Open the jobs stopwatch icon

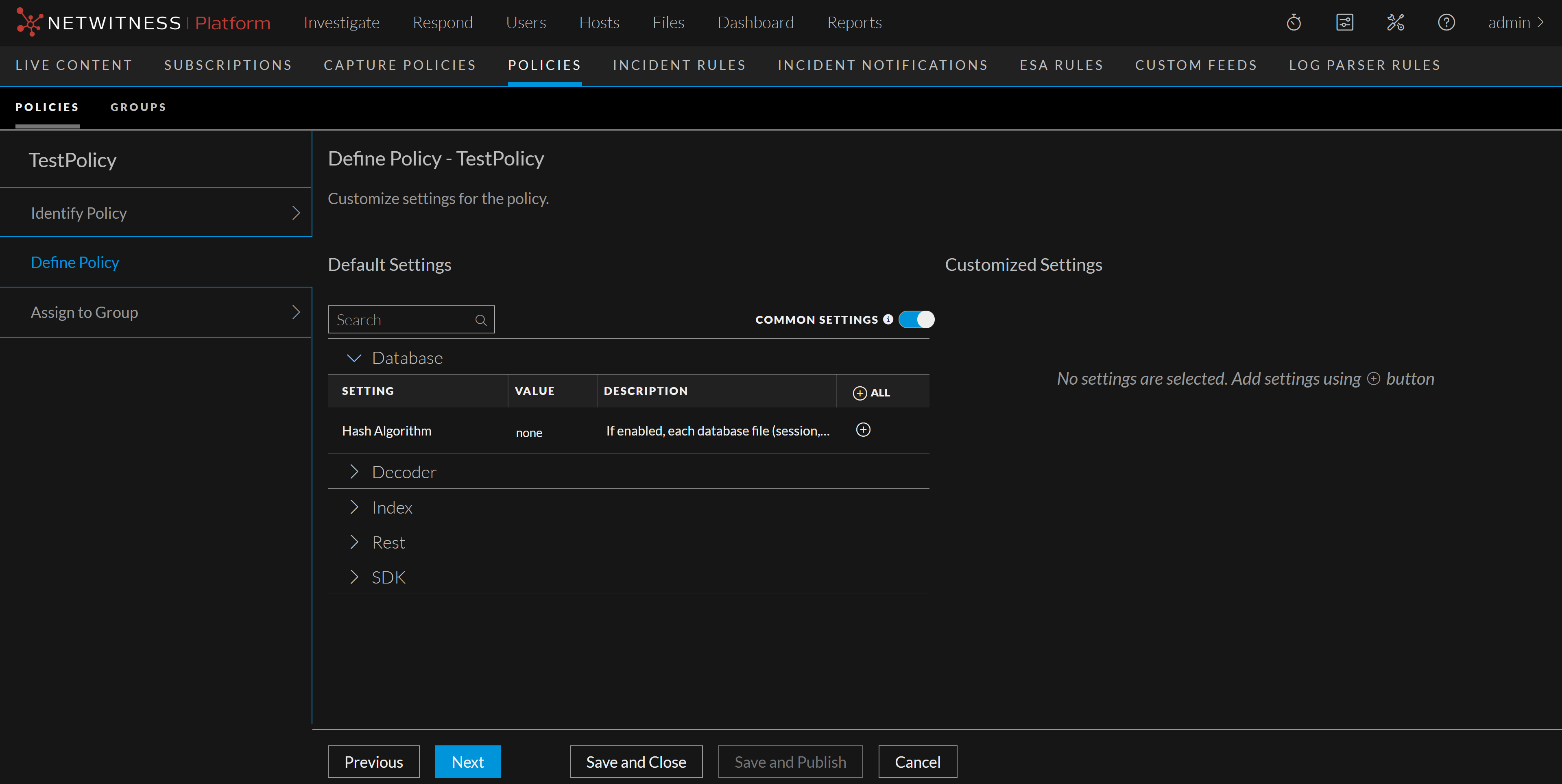pyautogui.click(x=1294, y=22)
